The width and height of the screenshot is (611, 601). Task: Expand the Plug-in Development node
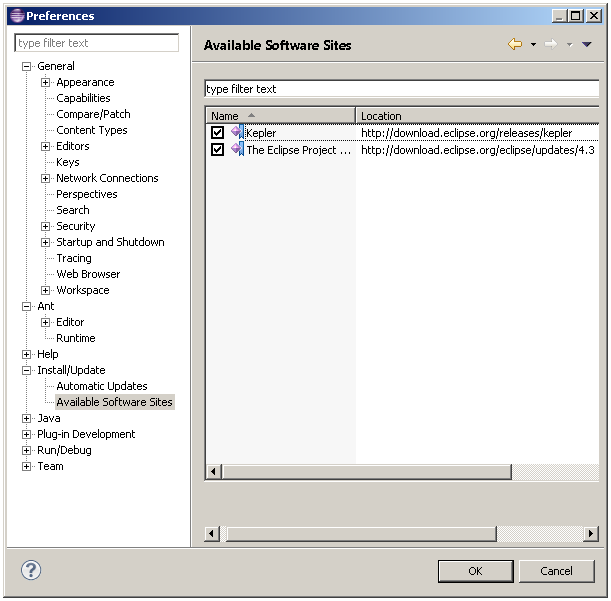26,434
